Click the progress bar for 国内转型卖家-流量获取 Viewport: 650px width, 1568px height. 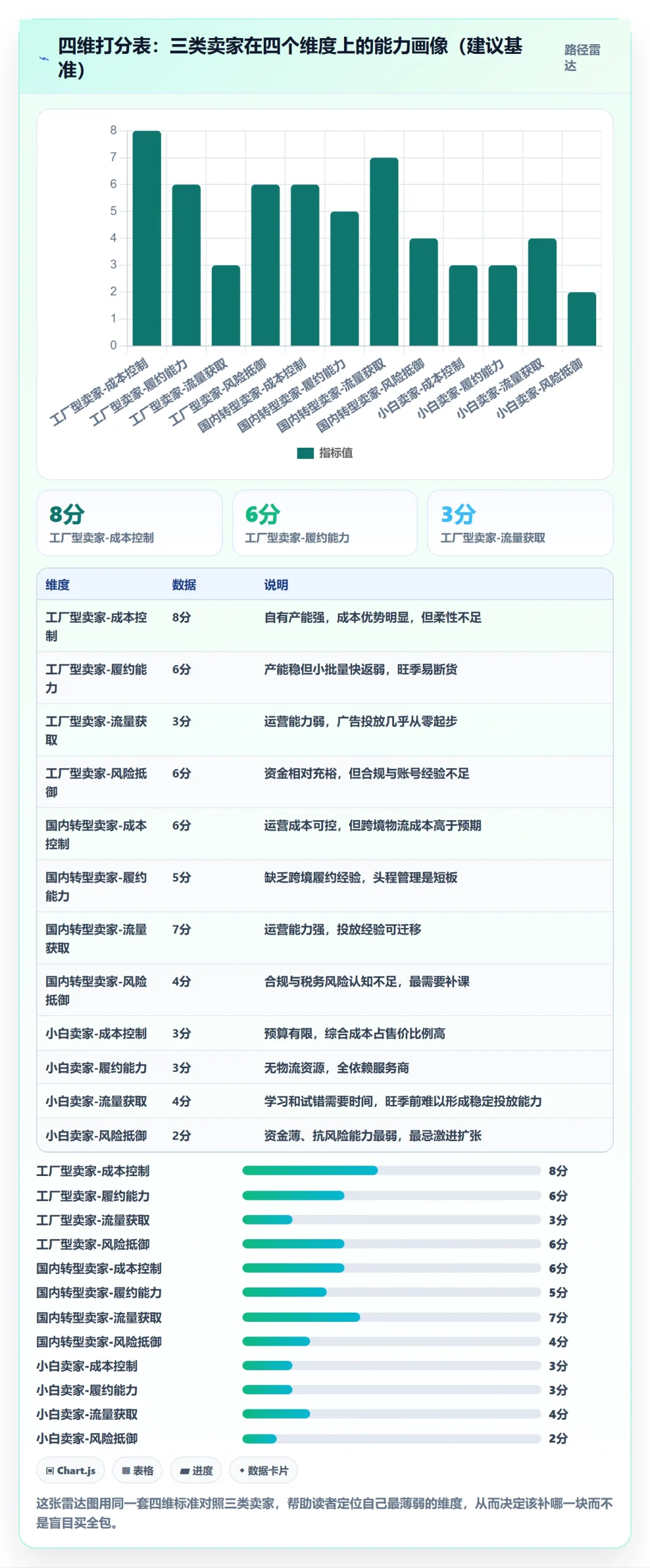click(x=392, y=1317)
